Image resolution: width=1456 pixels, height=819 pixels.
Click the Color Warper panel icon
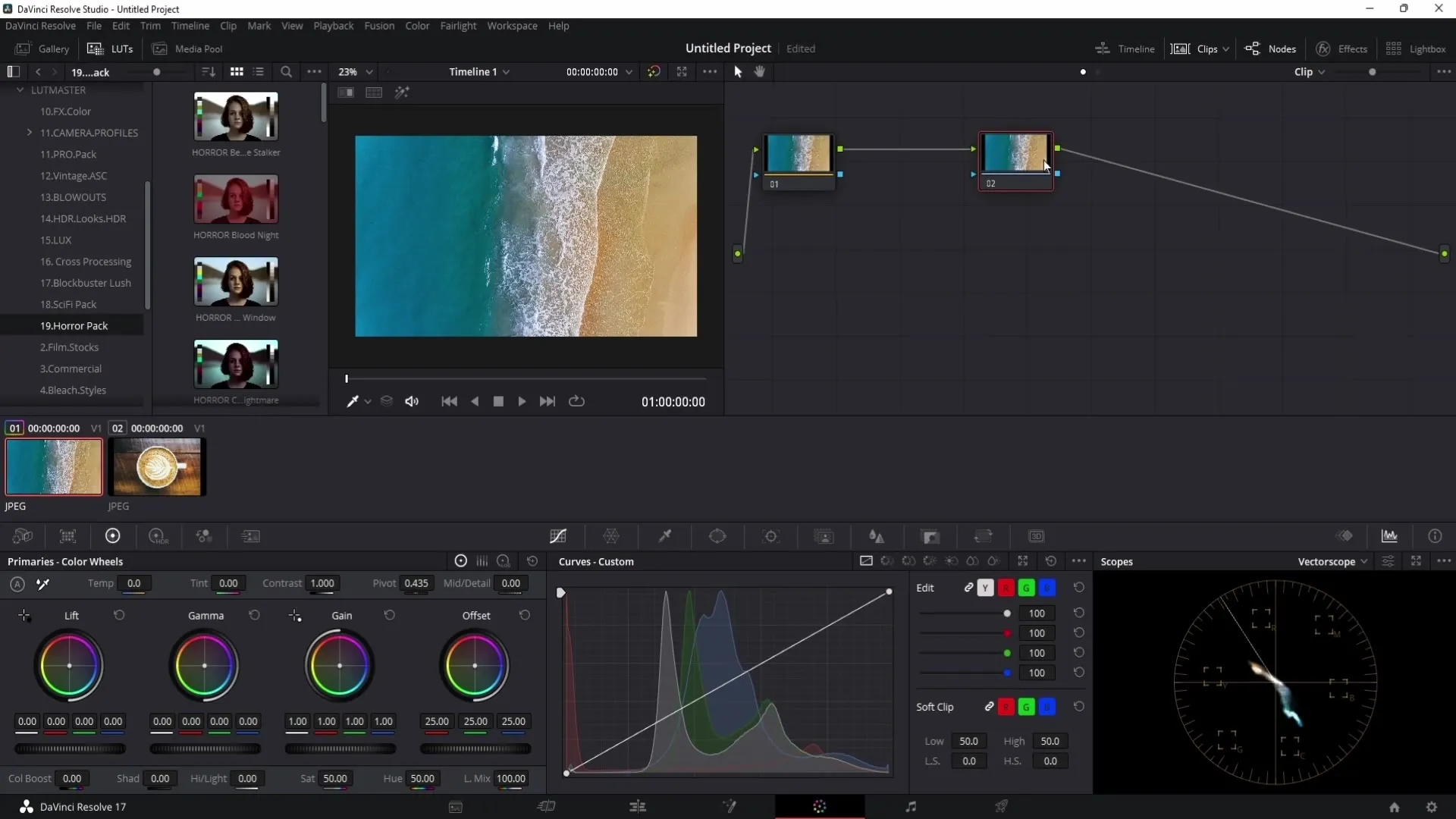613,536
